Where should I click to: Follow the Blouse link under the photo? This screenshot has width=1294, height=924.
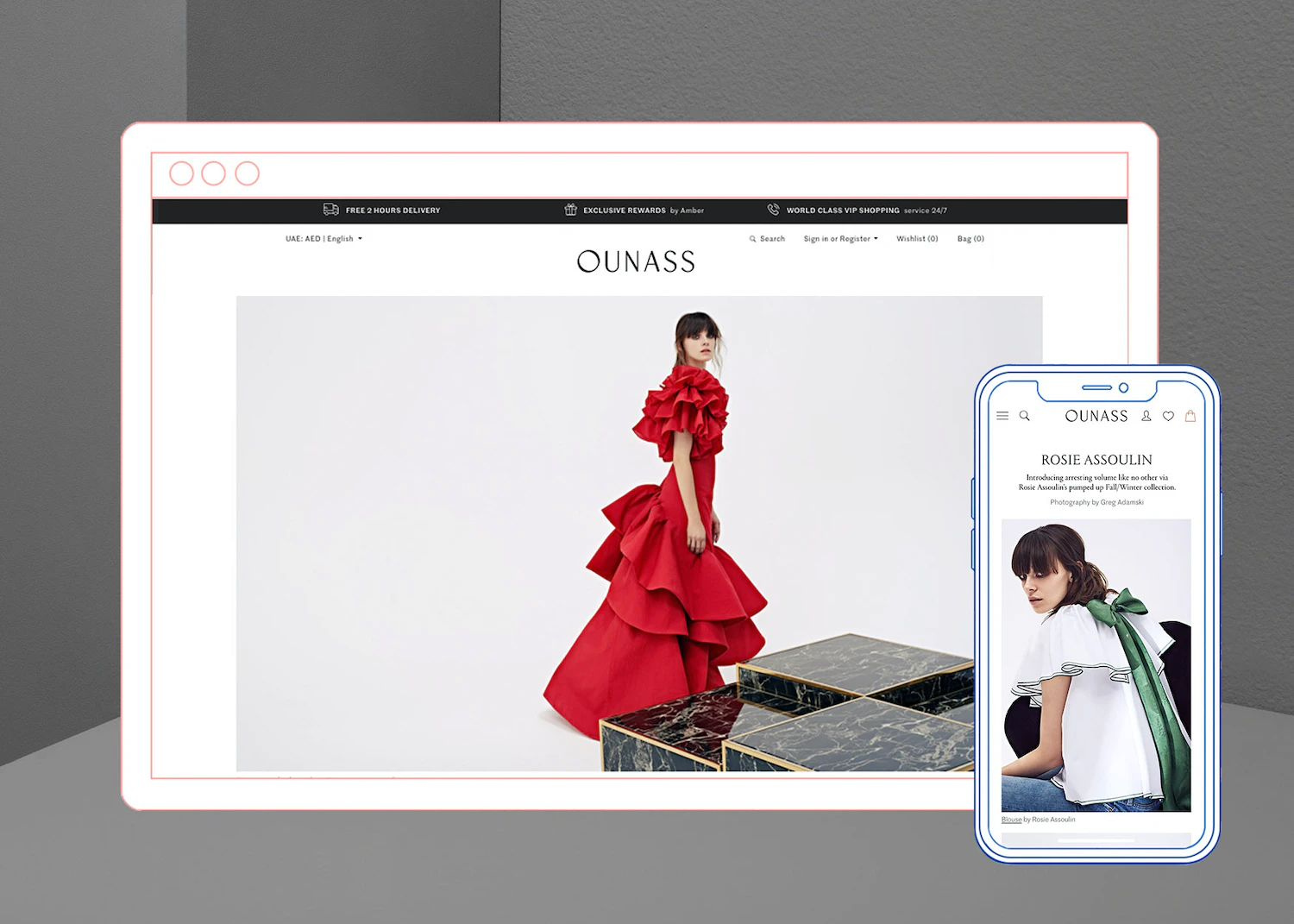1011,820
